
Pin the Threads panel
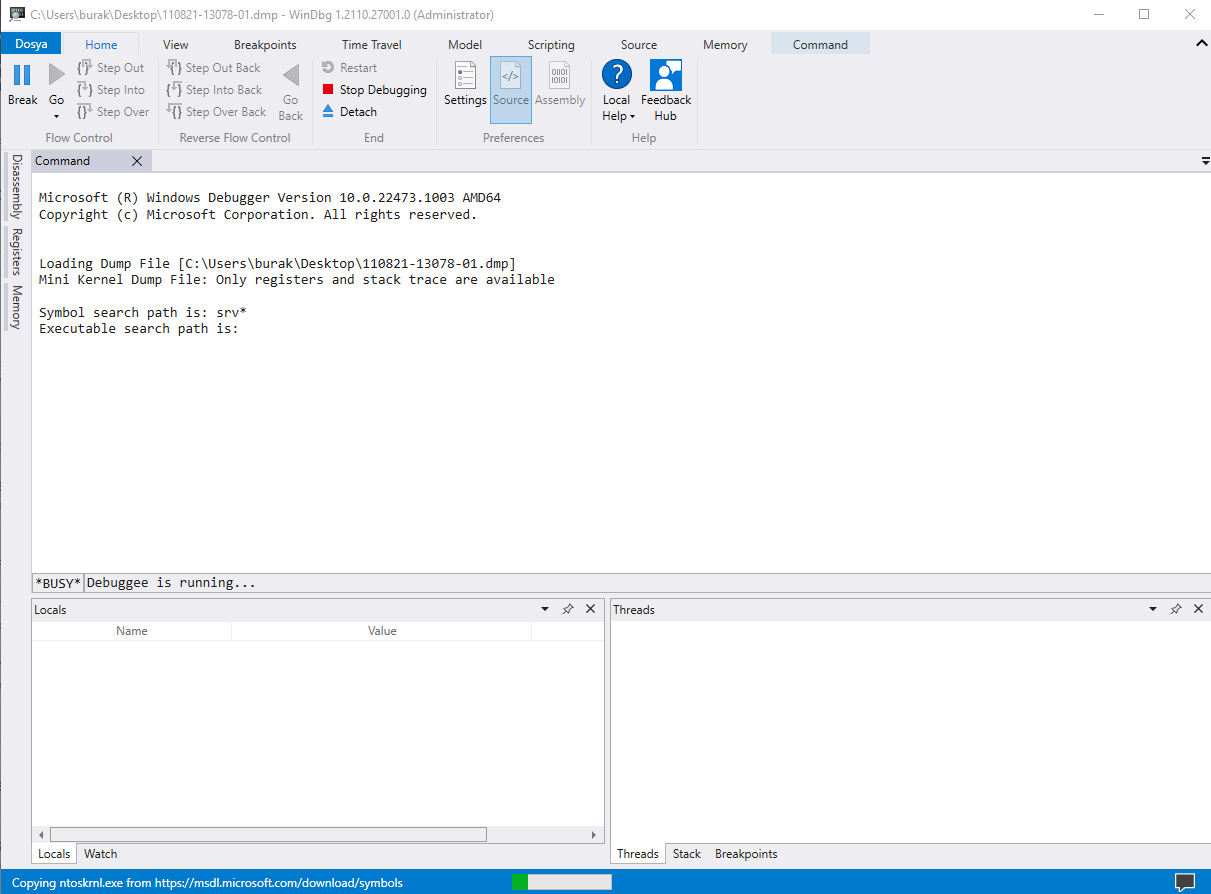(1176, 608)
